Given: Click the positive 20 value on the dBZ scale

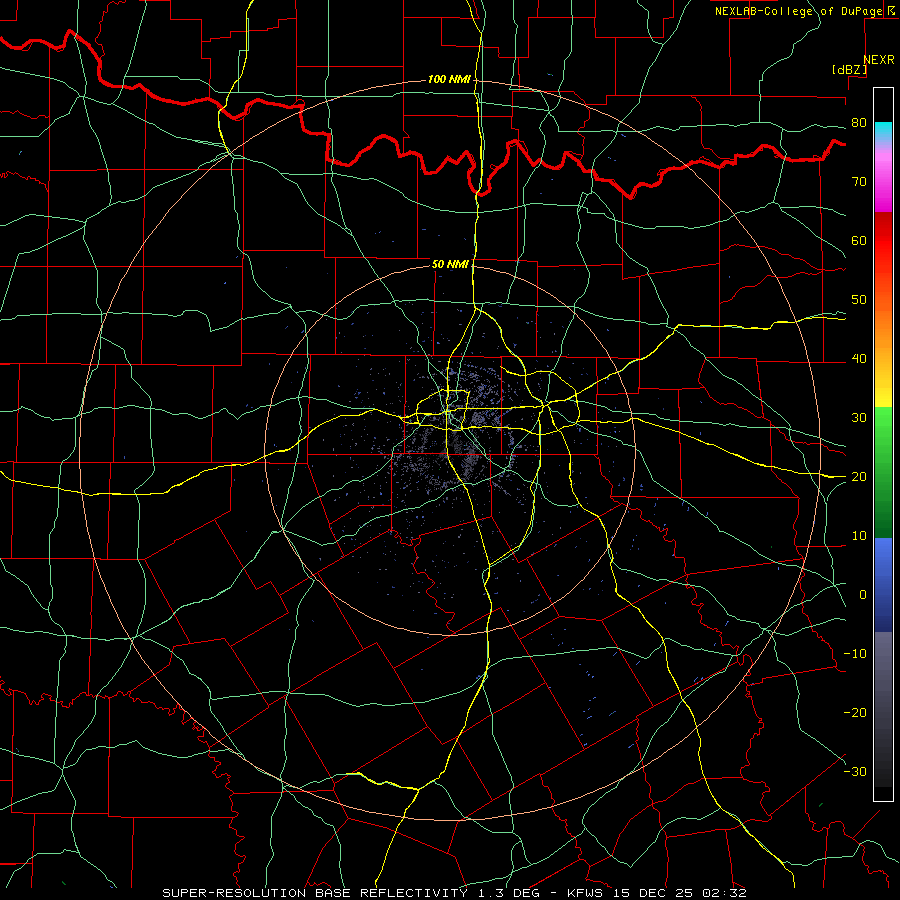Looking at the screenshot, I should point(859,477).
